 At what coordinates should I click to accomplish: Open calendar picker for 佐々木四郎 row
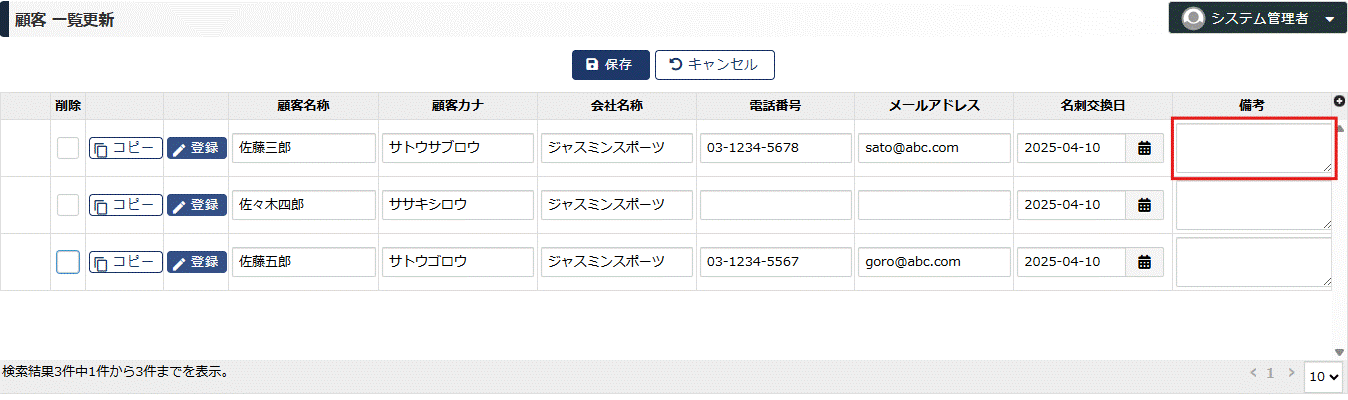click(1145, 205)
